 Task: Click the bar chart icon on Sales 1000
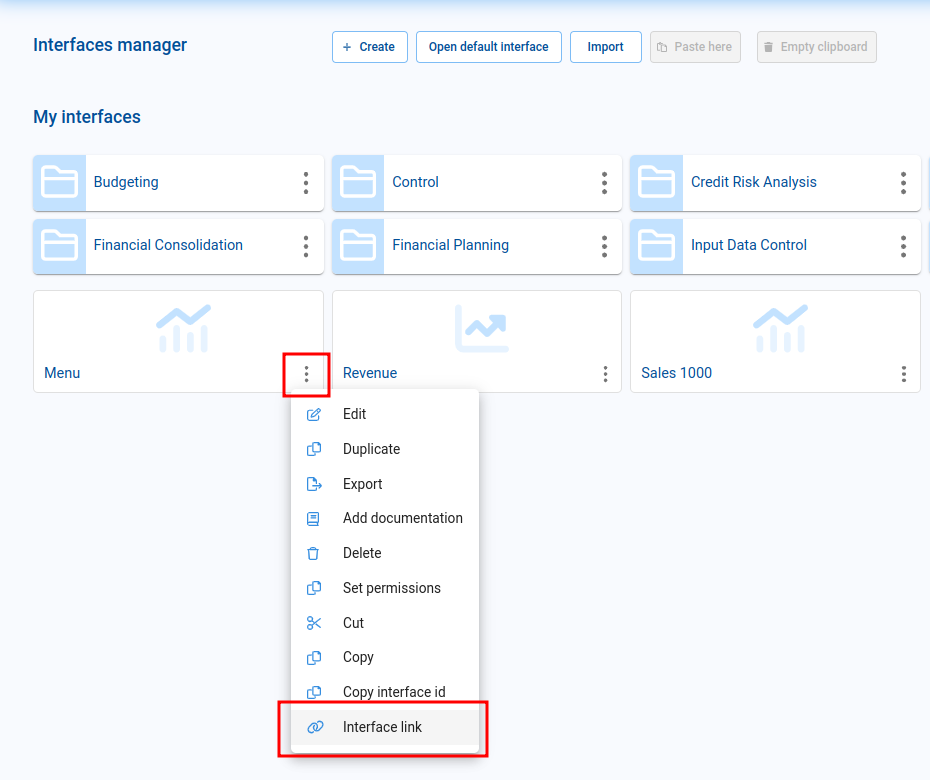coord(779,328)
